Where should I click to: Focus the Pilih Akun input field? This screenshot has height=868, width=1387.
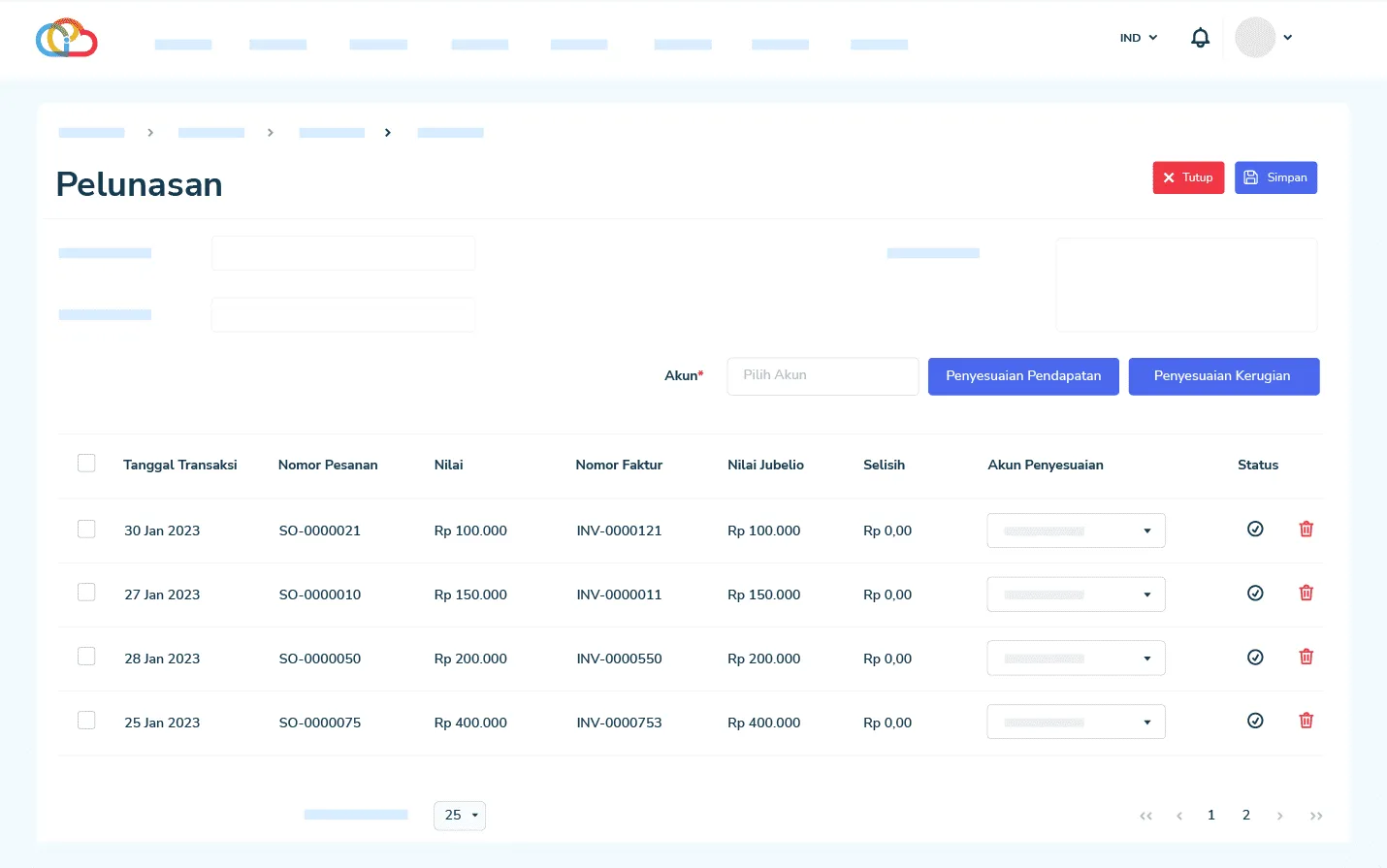coord(823,376)
